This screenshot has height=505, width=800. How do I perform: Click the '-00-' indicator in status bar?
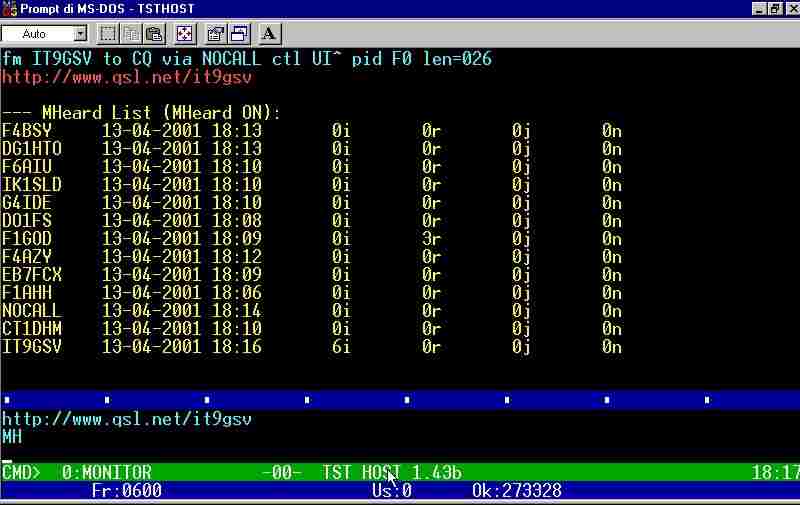(x=282, y=472)
